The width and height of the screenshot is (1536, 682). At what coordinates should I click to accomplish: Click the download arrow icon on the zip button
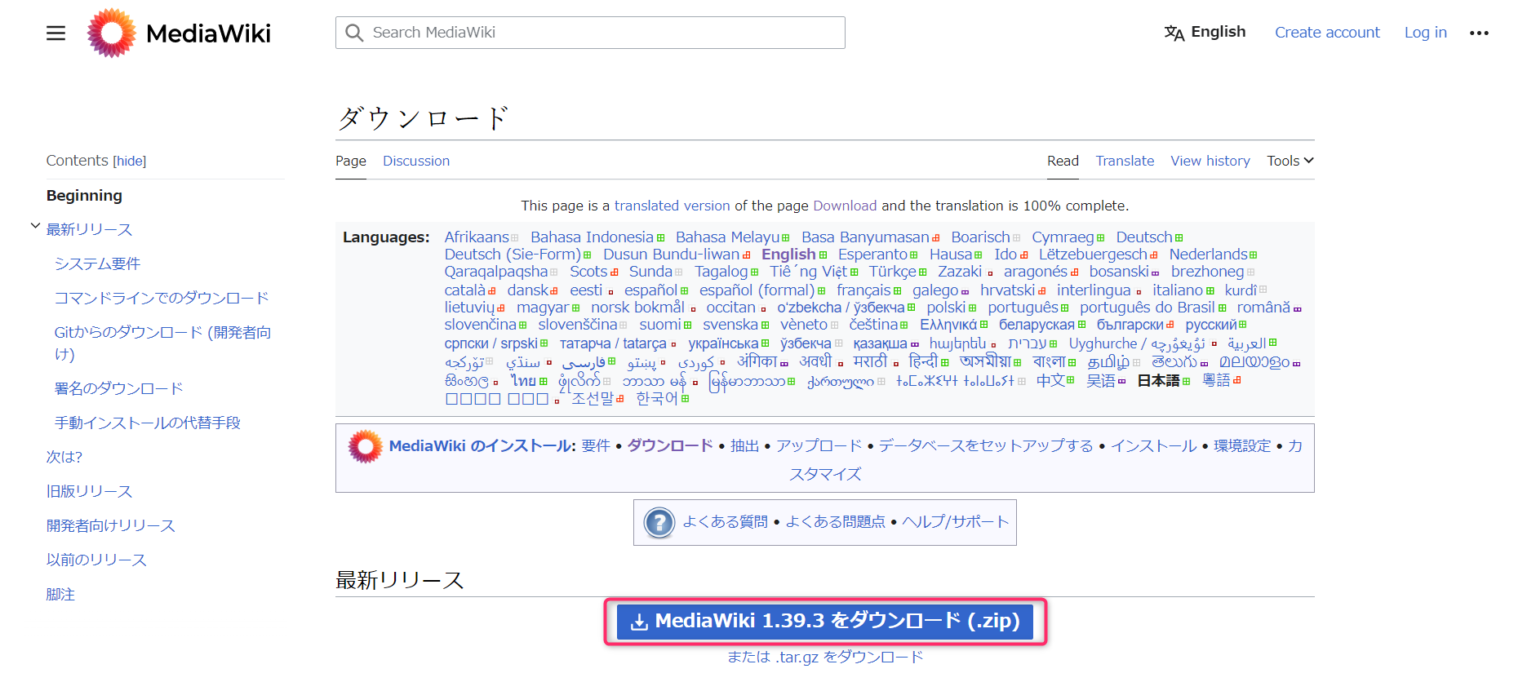pyautogui.click(x=639, y=621)
